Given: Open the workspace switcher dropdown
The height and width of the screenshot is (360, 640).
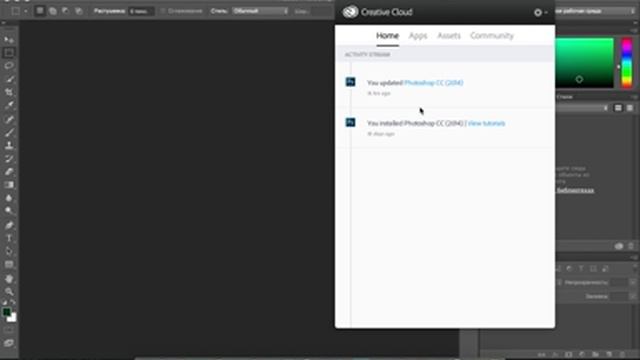Looking at the screenshot, I should (596, 11).
